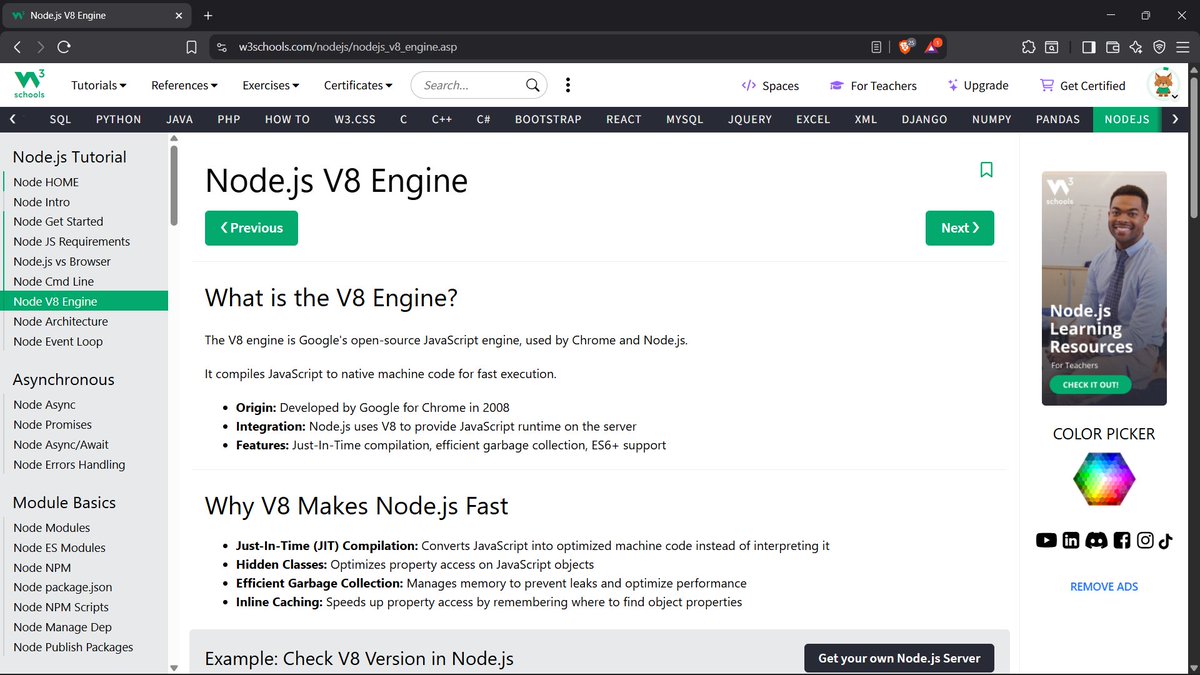Open a new tab with plus button
This screenshot has height=675, width=1200.
click(208, 15)
